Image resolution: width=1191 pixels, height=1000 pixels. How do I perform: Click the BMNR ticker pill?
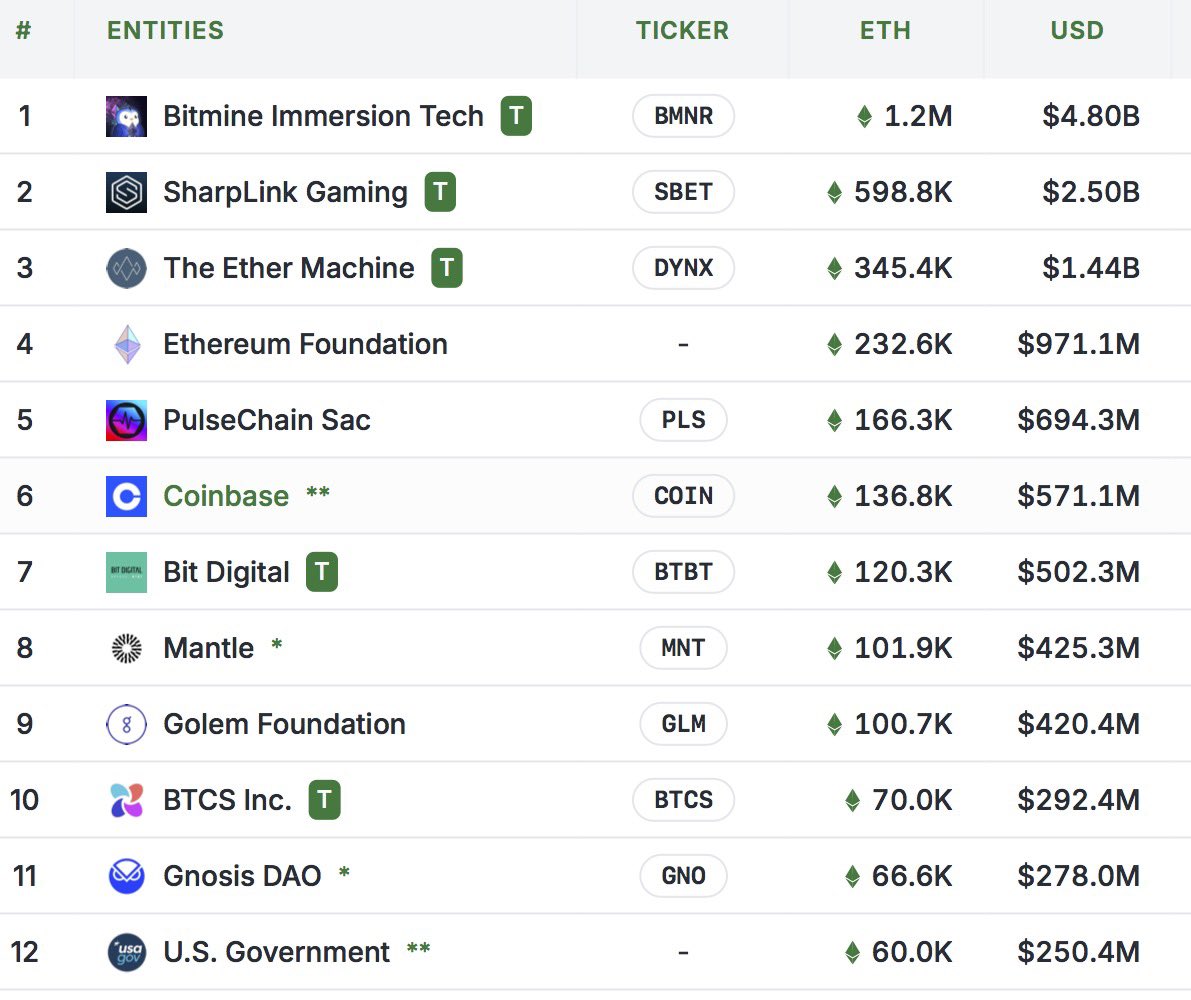683,116
